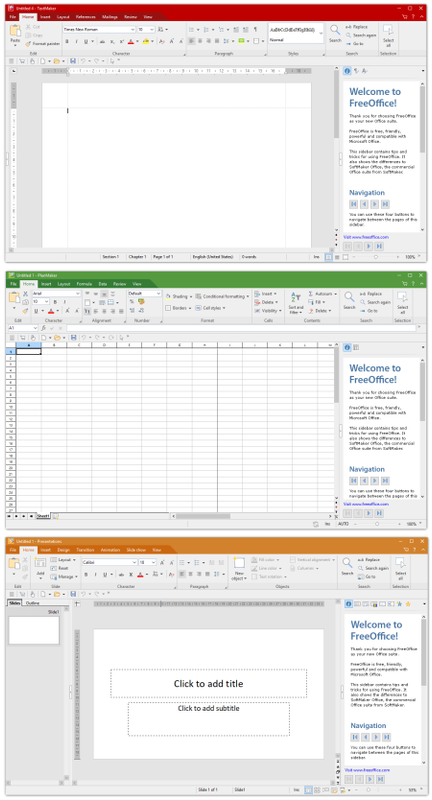432x800 pixels.
Task: Expand the Styles gallery dropdown in TextMaker
Action: click(x=321, y=34)
